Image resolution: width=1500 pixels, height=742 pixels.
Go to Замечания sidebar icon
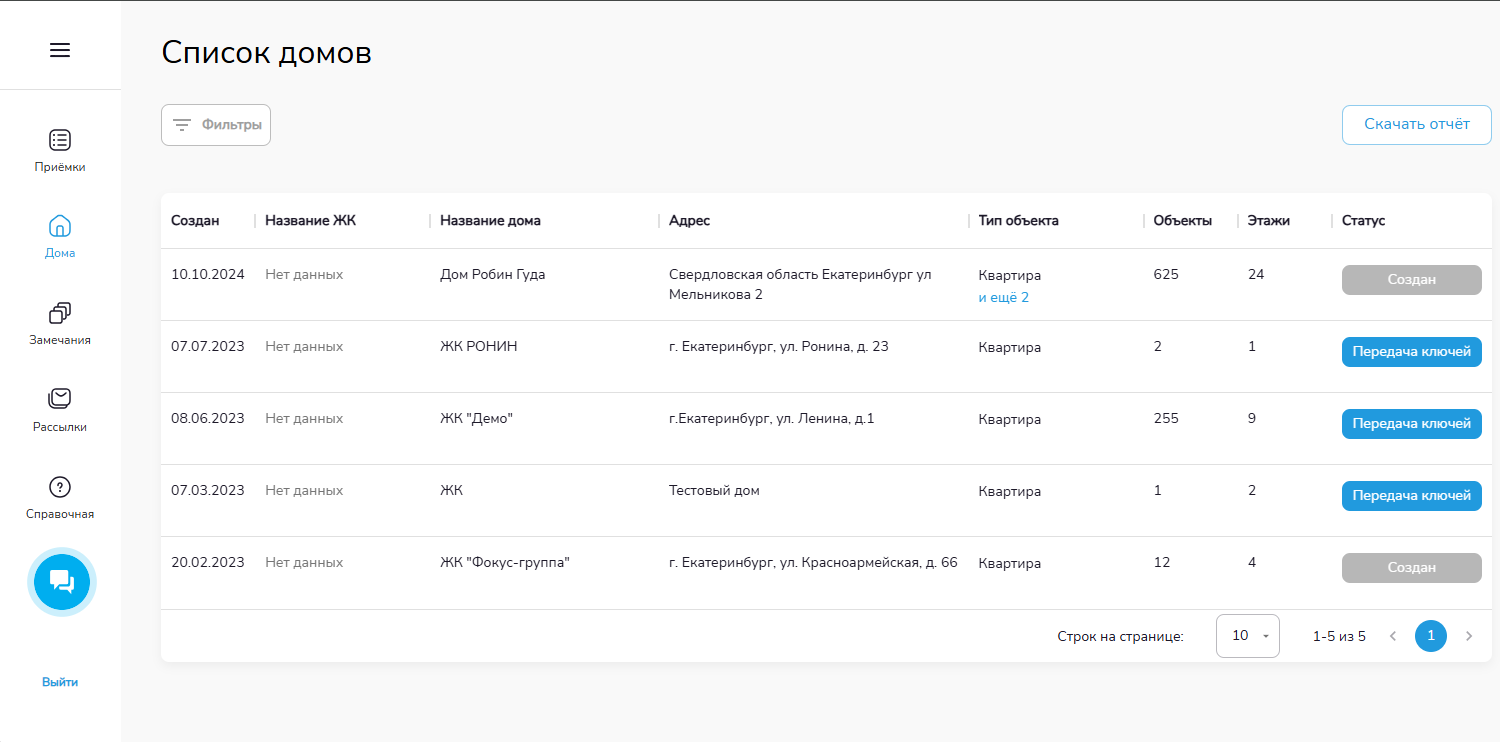point(60,313)
